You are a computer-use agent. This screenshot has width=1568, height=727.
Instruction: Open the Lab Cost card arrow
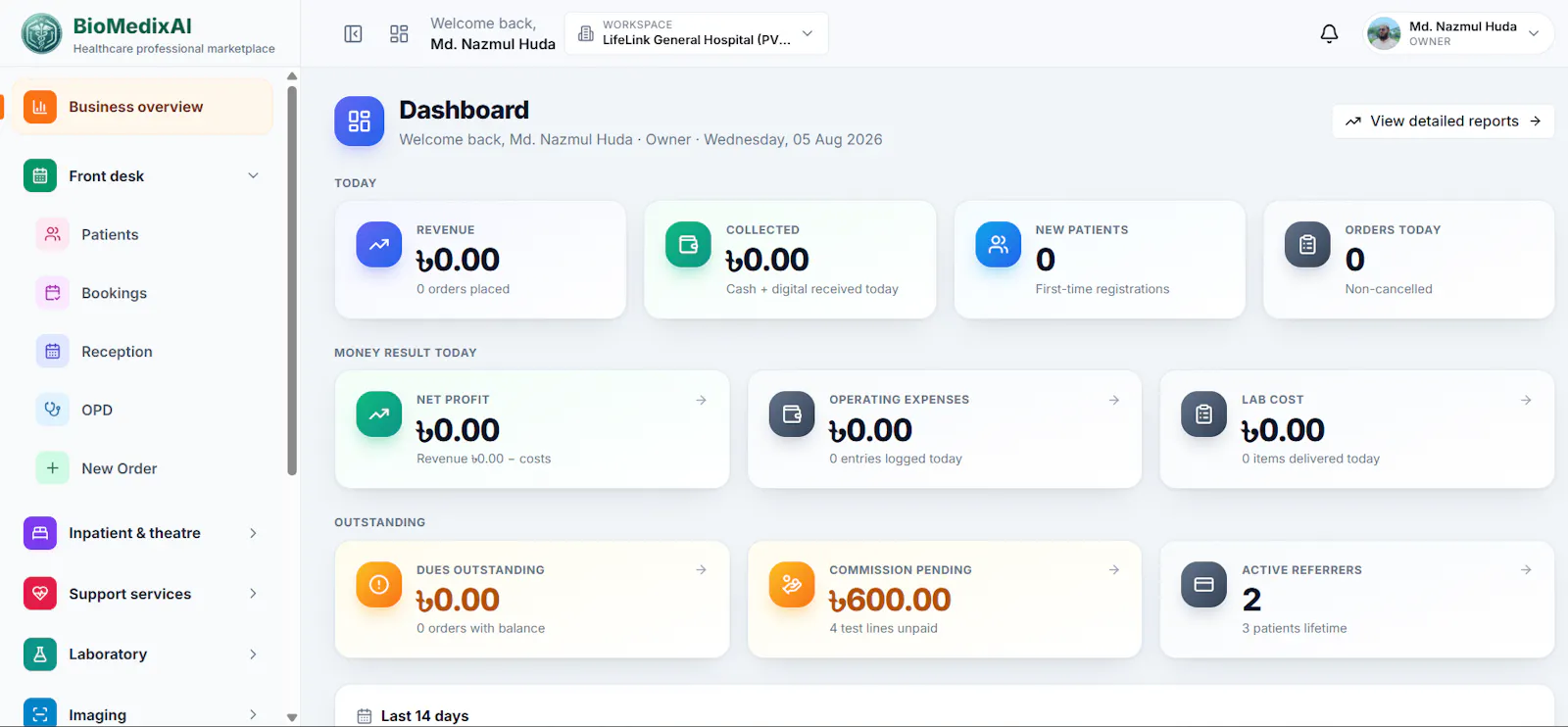click(x=1526, y=400)
